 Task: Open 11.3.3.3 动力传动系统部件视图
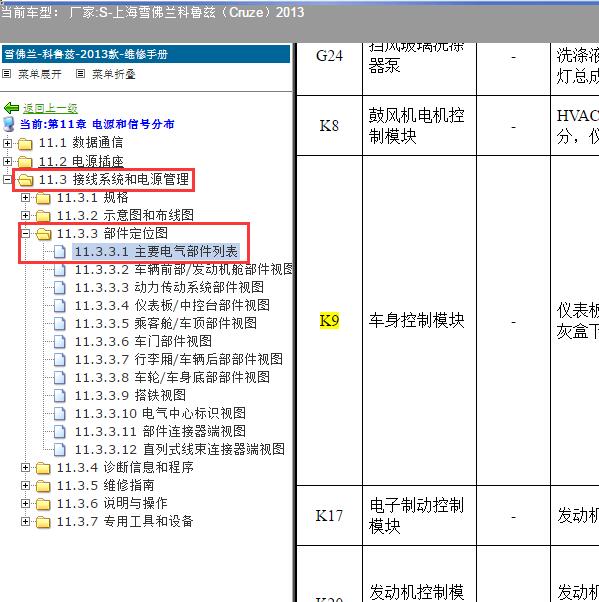(169, 288)
